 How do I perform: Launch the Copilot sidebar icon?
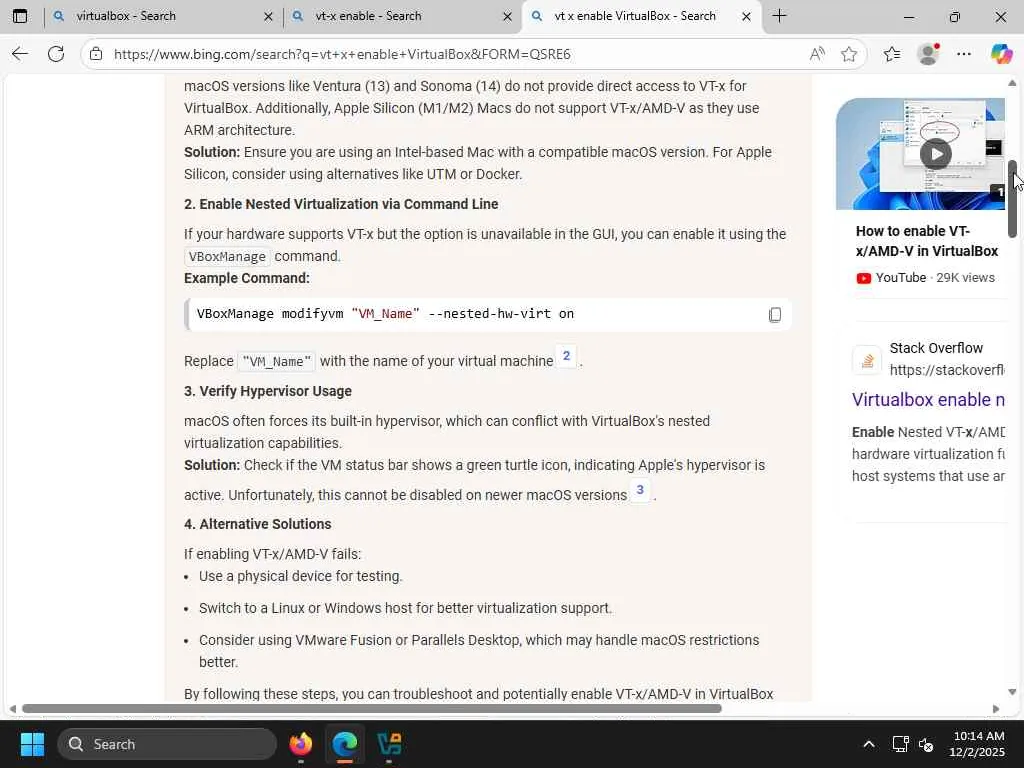tap(1001, 54)
